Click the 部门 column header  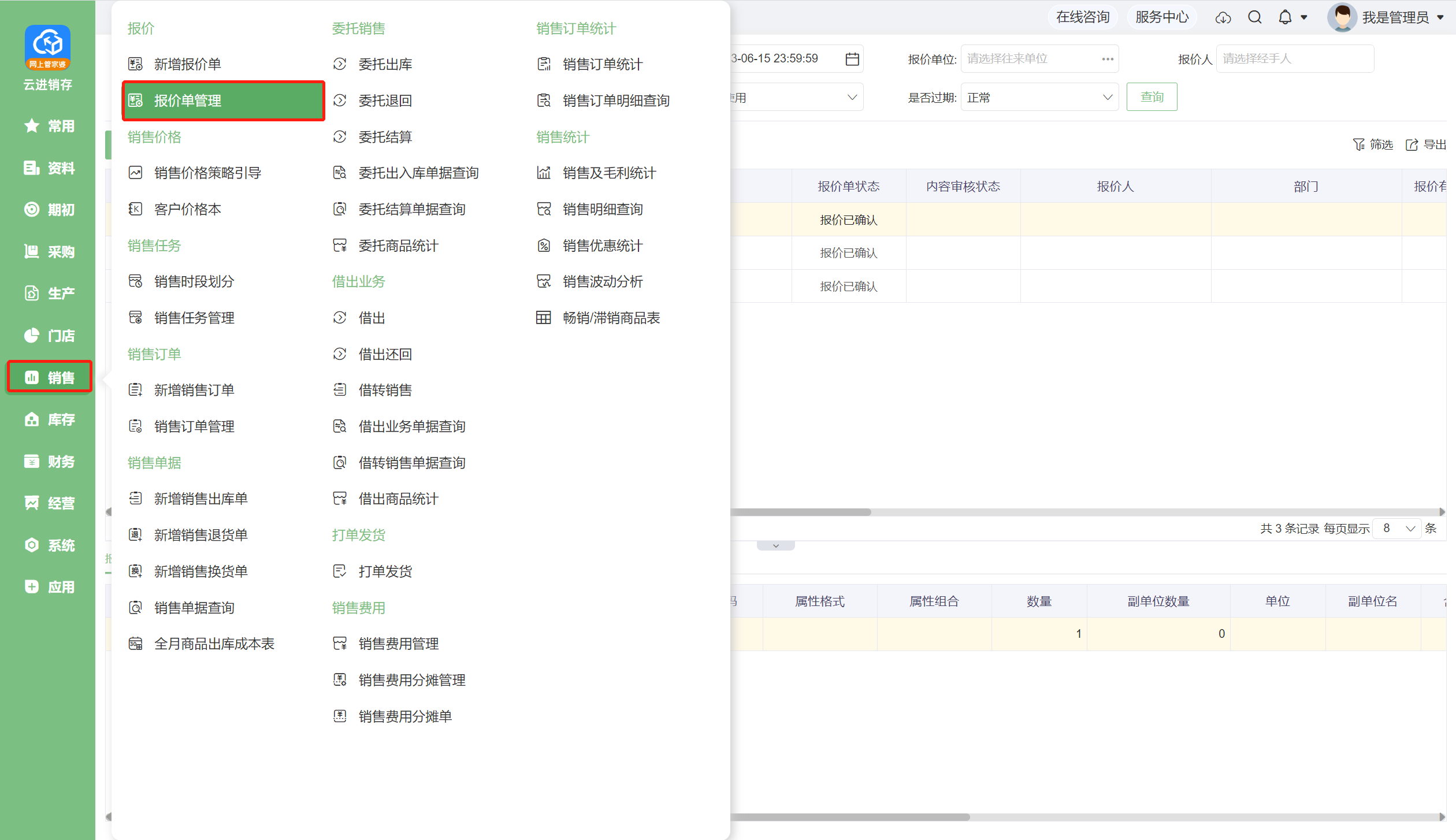1306,187
